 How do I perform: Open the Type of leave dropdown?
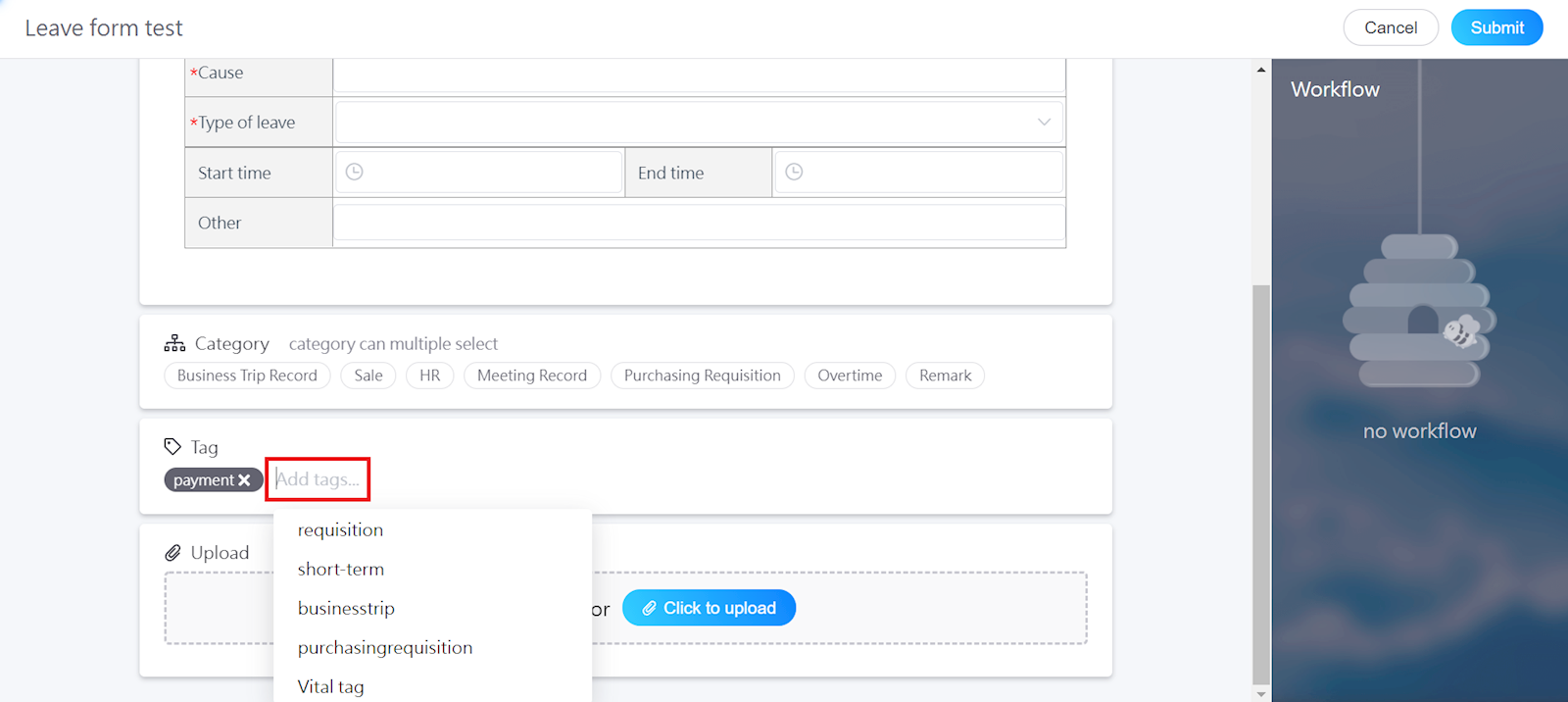(x=699, y=123)
